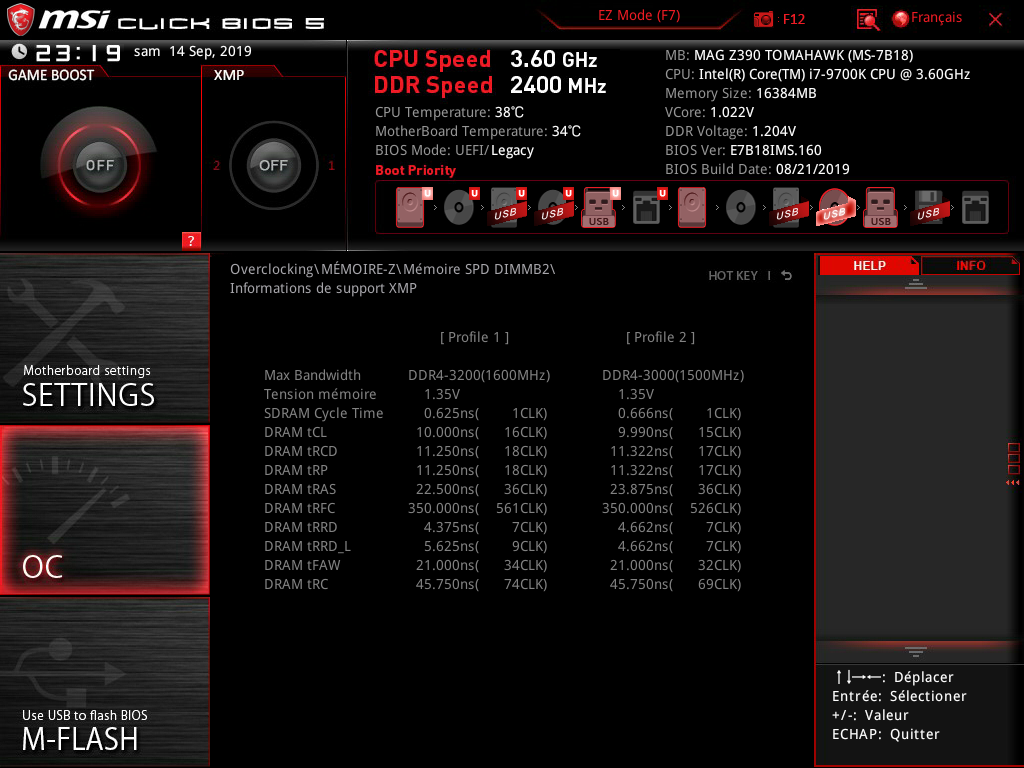Select the UEFI CD/DVD boot device
Screen dimensions: 1024x768
point(459,207)
